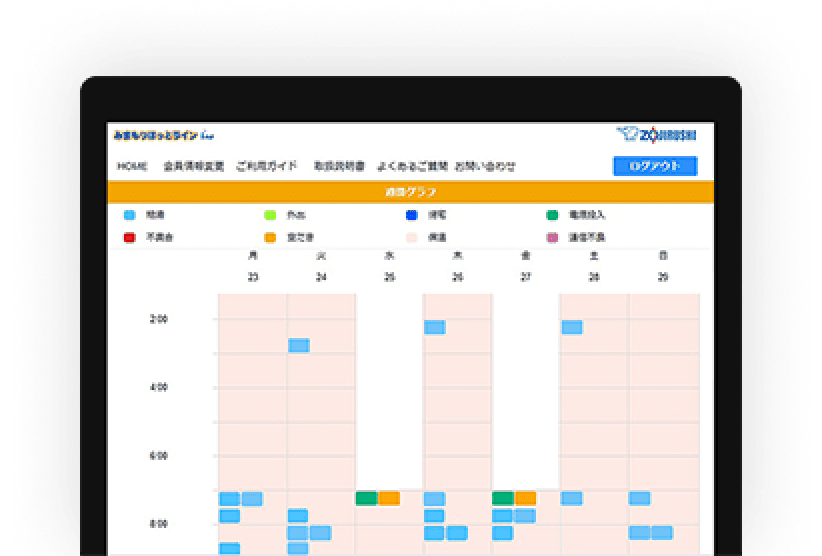Select the green power-on marker on Wednesday 25
822x556 pixels.
click(x=366, y=498)
